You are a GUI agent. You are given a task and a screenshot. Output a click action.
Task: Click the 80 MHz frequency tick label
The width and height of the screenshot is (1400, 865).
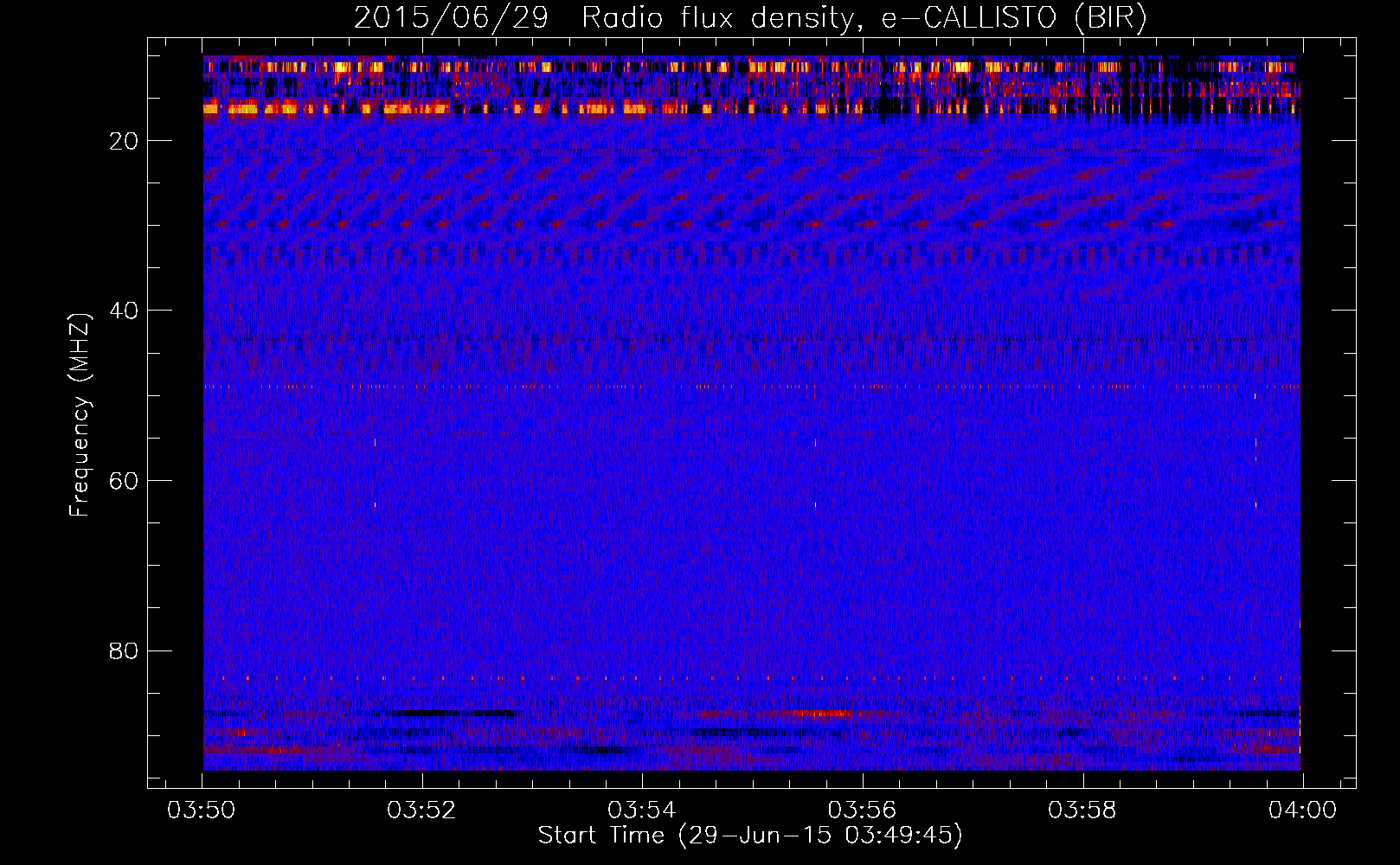(125, 650)
